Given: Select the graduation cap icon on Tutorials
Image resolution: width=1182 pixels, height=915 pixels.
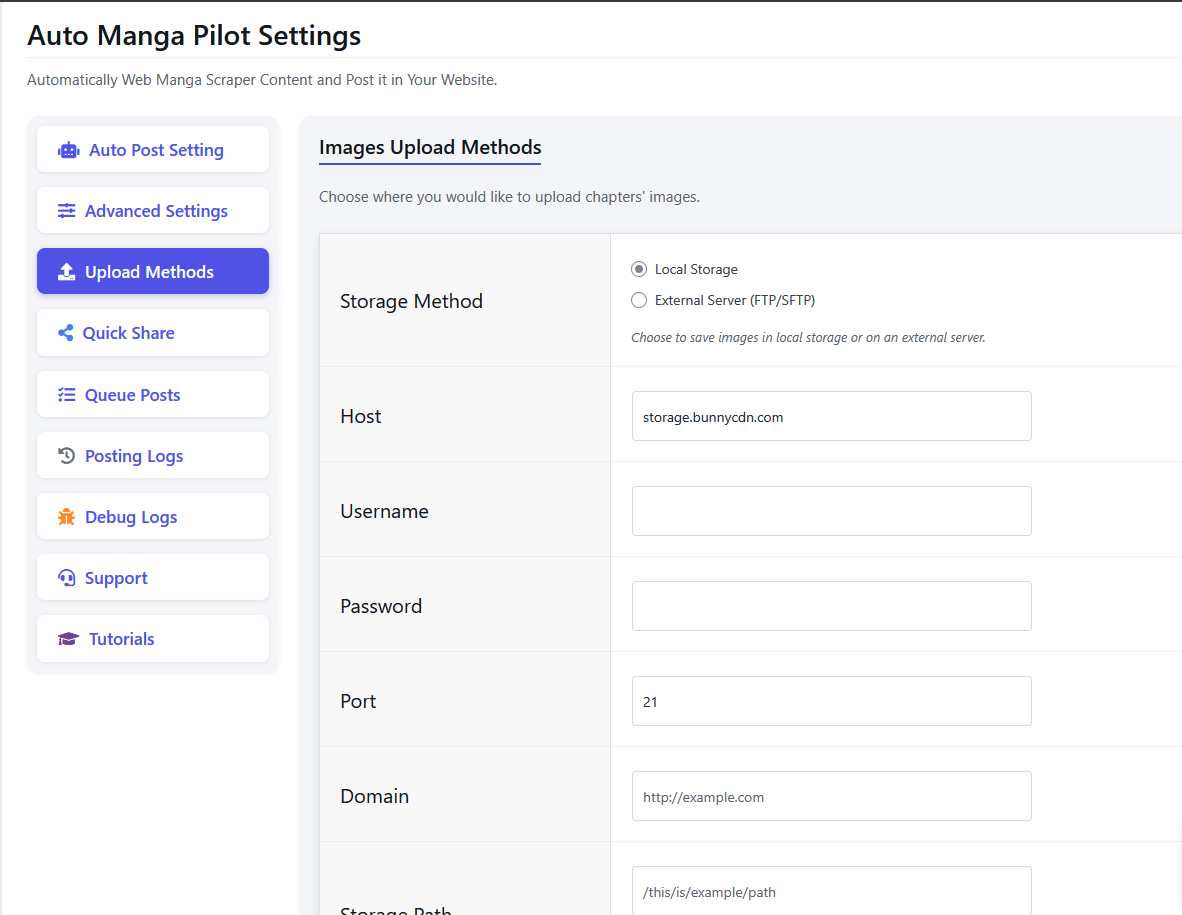Looking at the screenshot, I should click(x=66, y=638).
